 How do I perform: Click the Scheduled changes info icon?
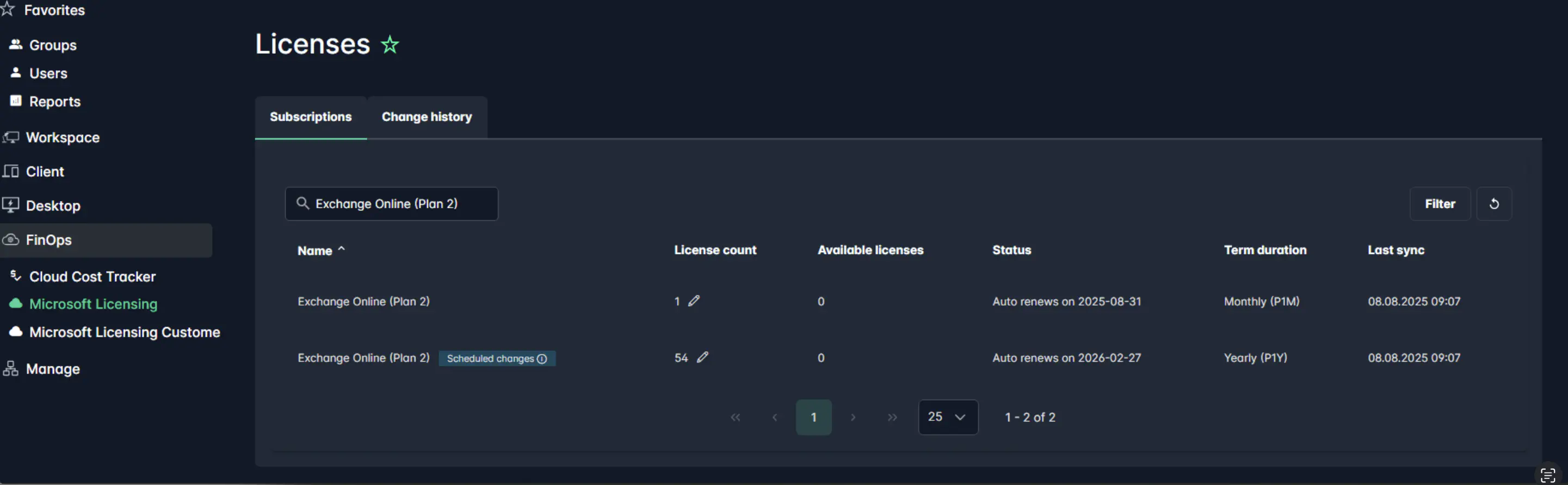coord(542,359)
